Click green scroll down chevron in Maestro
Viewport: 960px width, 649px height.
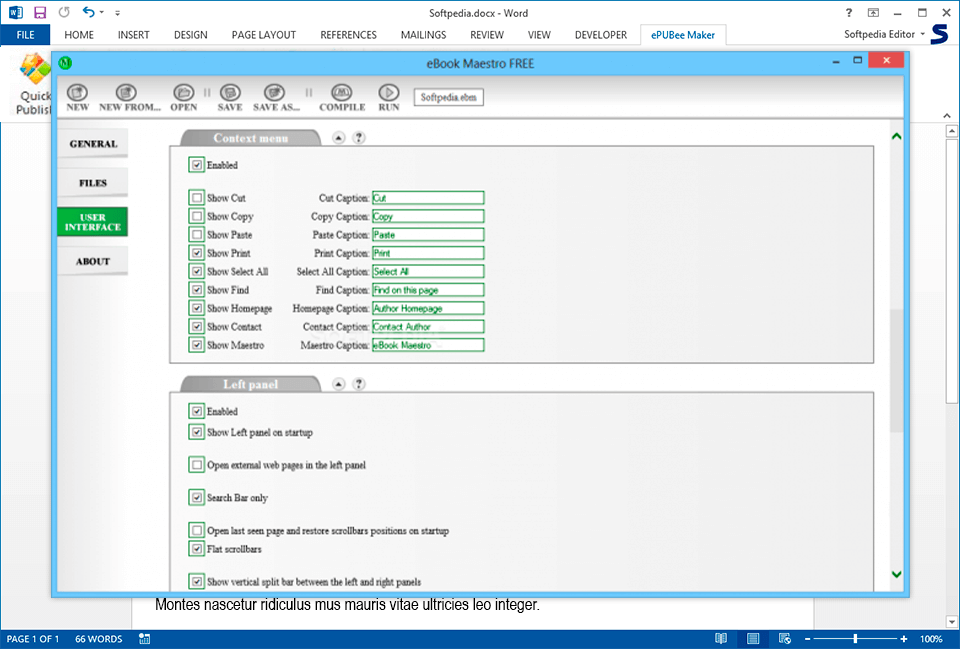coord(896,574)
